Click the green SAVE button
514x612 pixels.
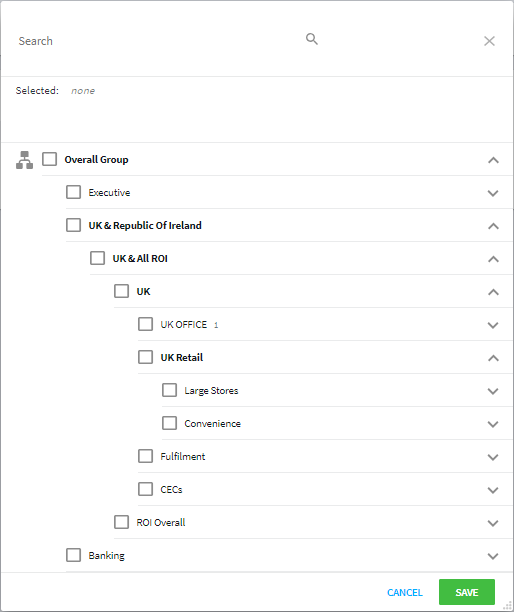coord(467,592)
